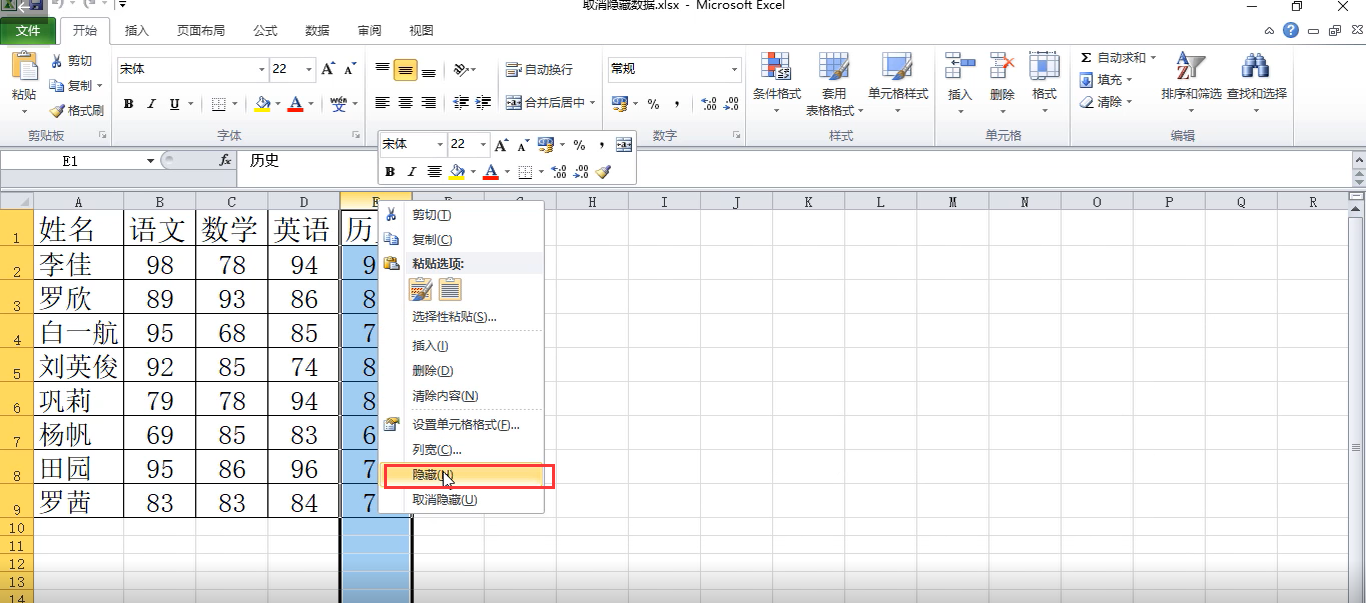Toggle Bold in the floating mini toolbar

[x=390, y=172]
